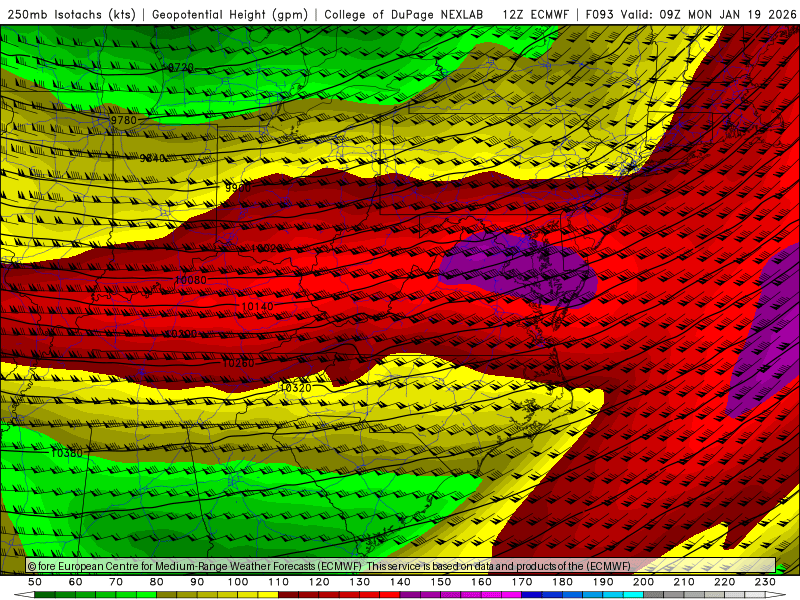Click the 140 value on the color scale
Screen dimensions: 800x600
(x=400, y=582)
